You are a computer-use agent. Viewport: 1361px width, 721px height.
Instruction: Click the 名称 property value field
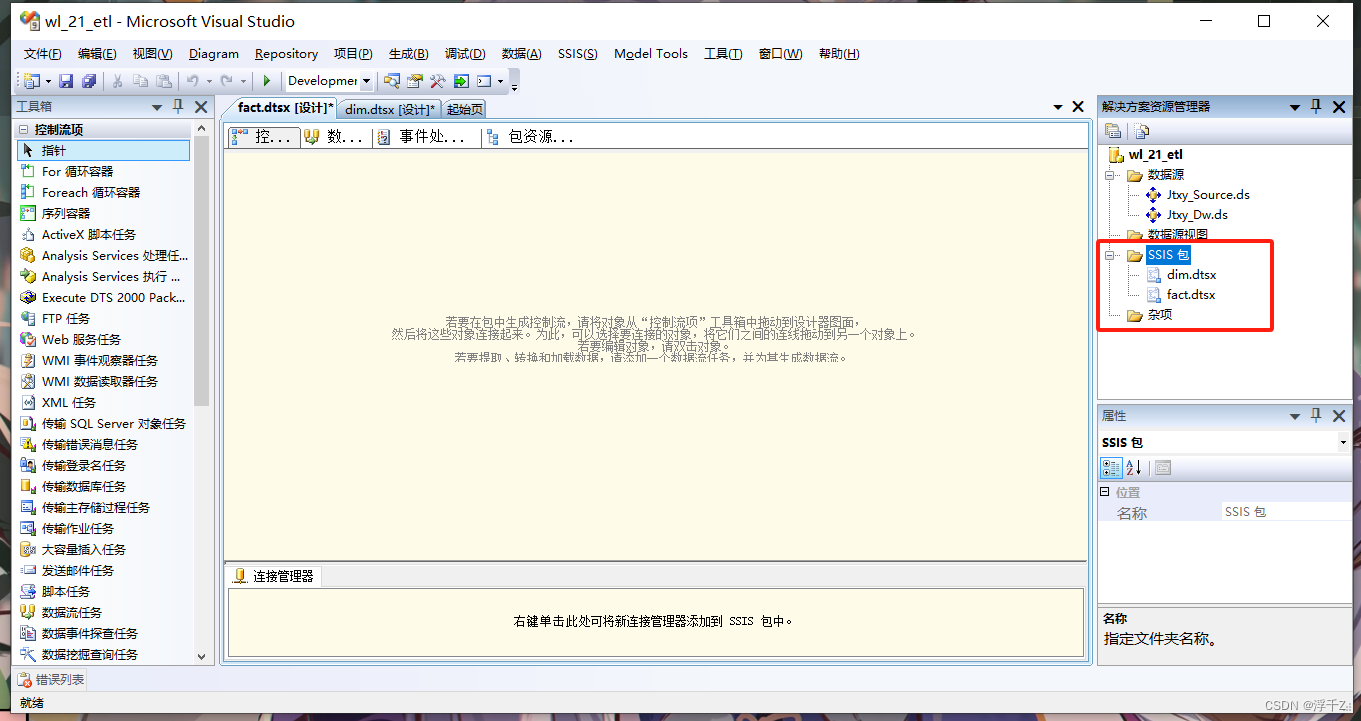pyautogui.click(x=1286, y=512)
